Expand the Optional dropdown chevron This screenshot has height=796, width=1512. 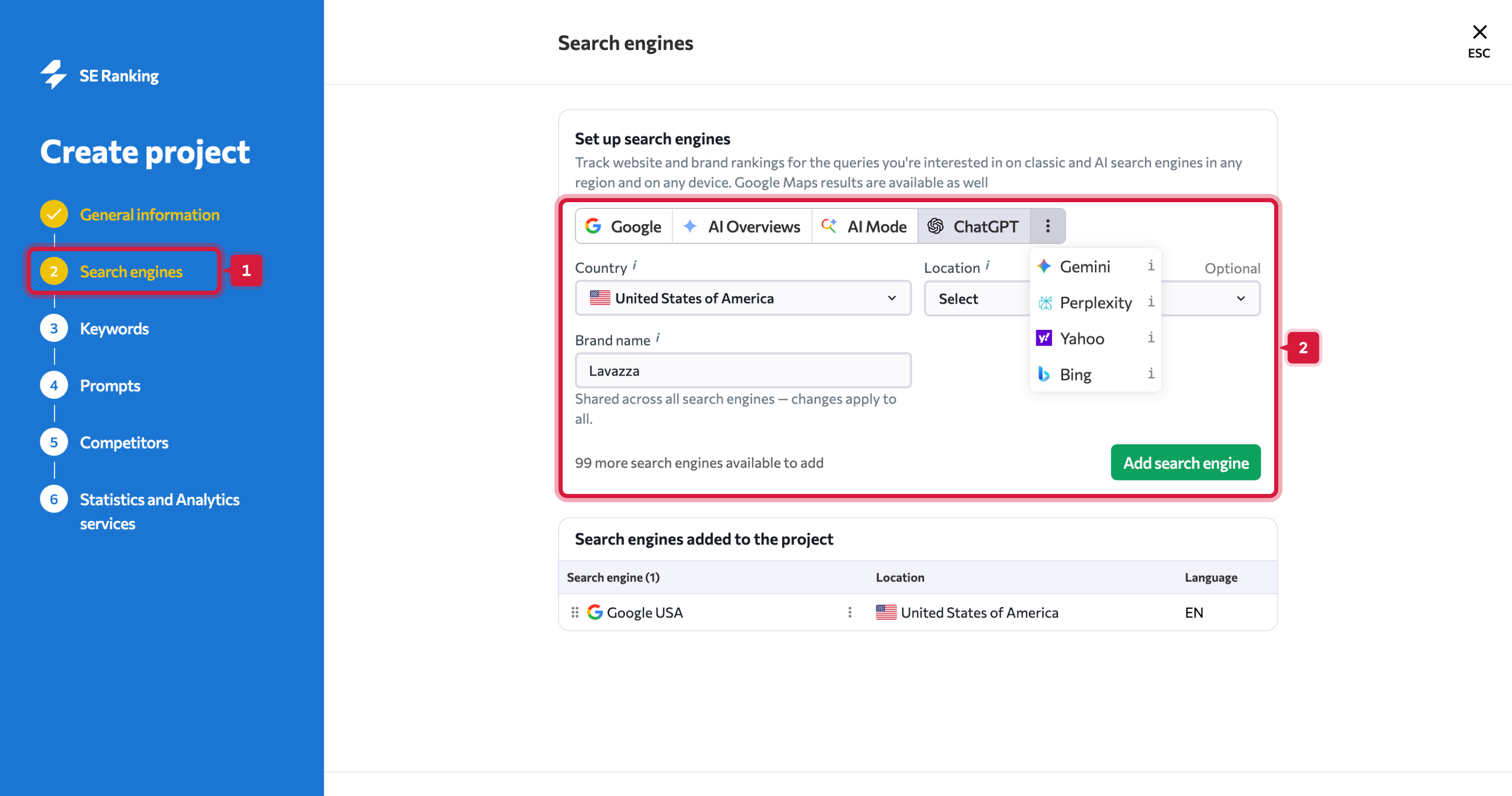point(1240,298)
